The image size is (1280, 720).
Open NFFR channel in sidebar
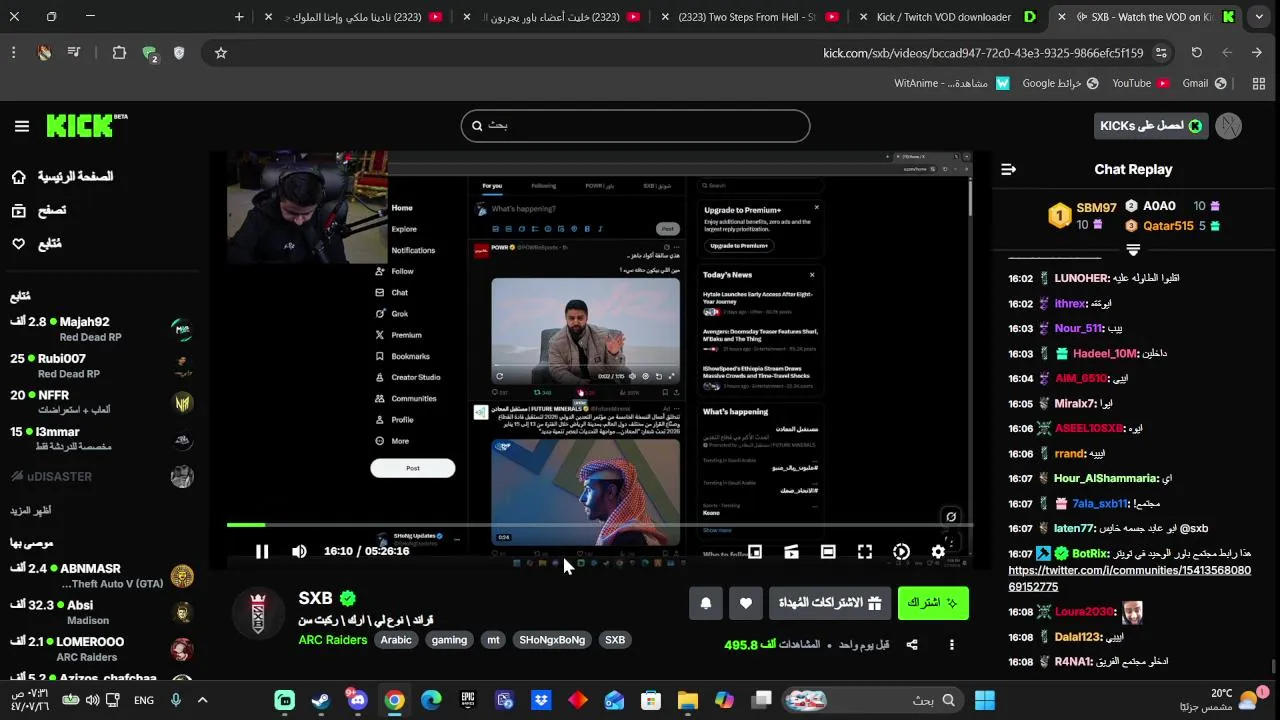[x=101, y=402]
